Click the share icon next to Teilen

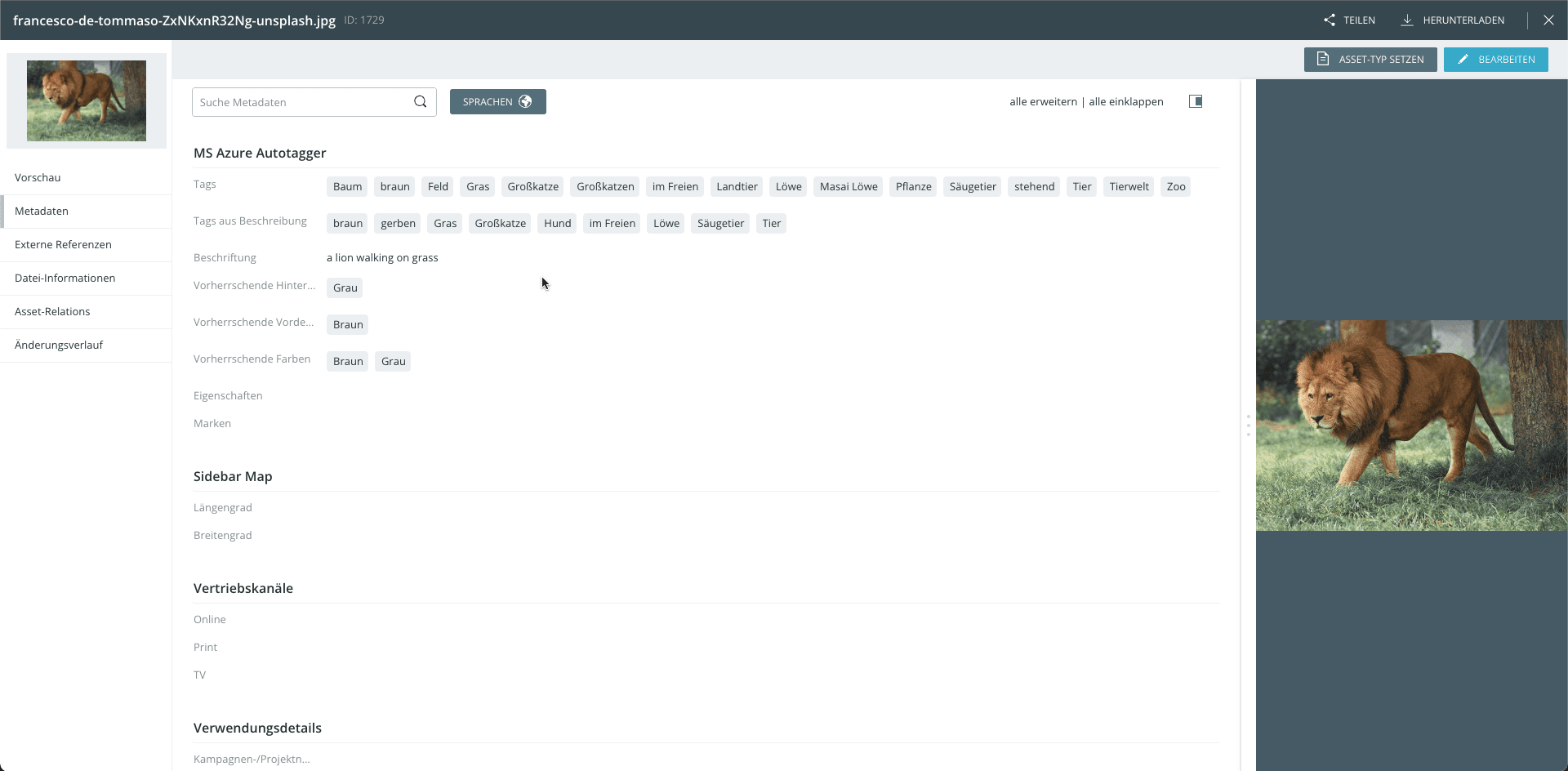pyautogui.click(x=1330, y=20)
